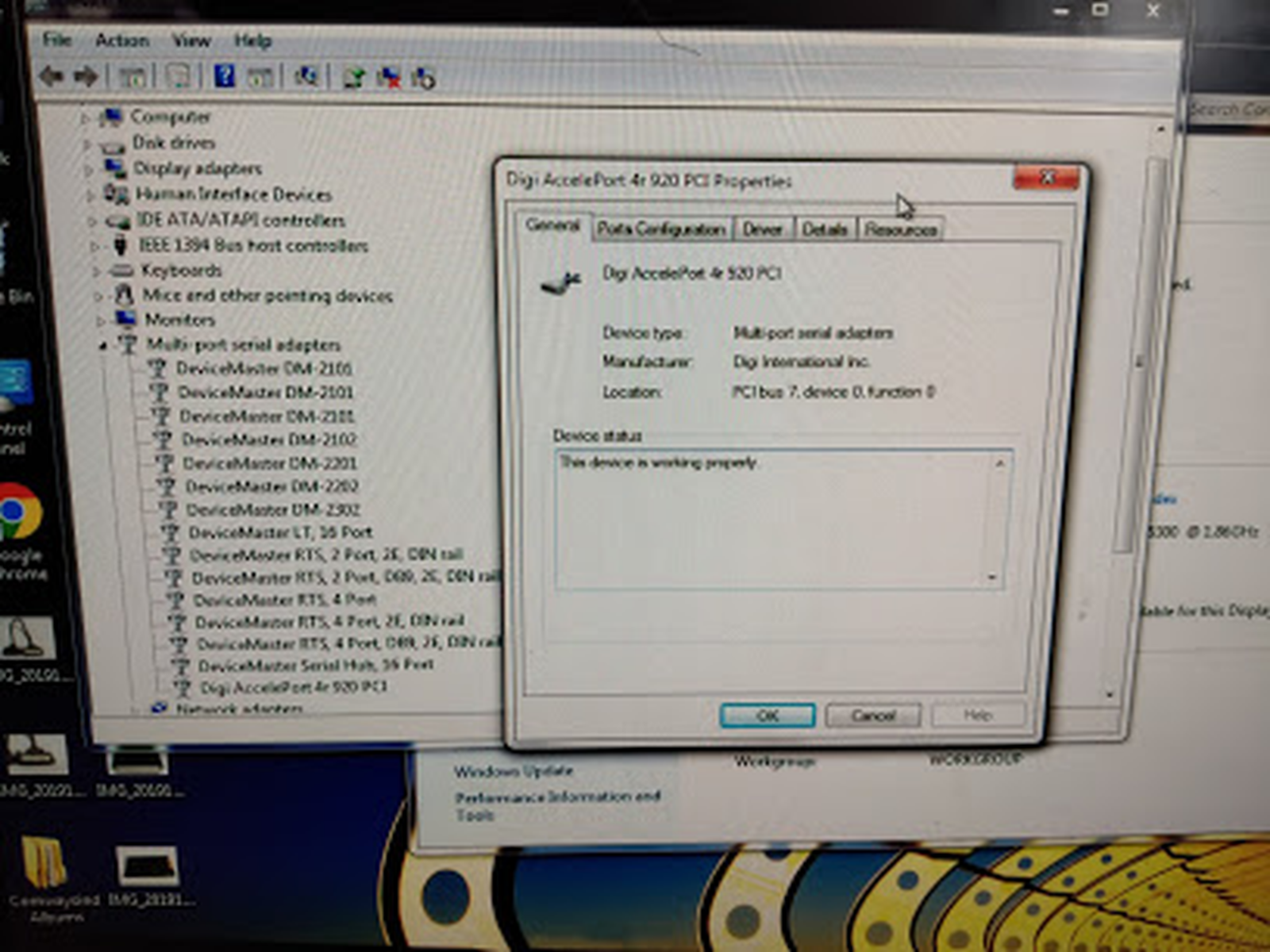Screen dimensions: 1270x952
Task: Click the Forward arrow in Device Manager toolbar
Action: (x=86, y=77)
